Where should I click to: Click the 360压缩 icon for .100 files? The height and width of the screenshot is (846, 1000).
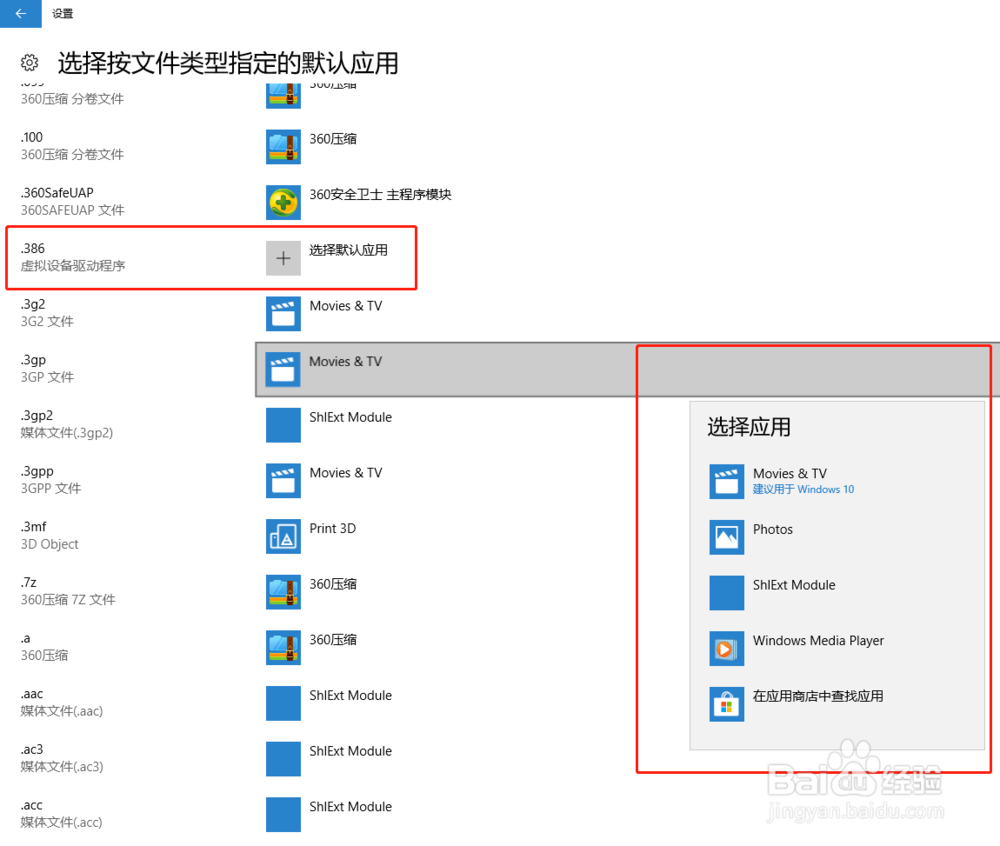click(284, 145)
